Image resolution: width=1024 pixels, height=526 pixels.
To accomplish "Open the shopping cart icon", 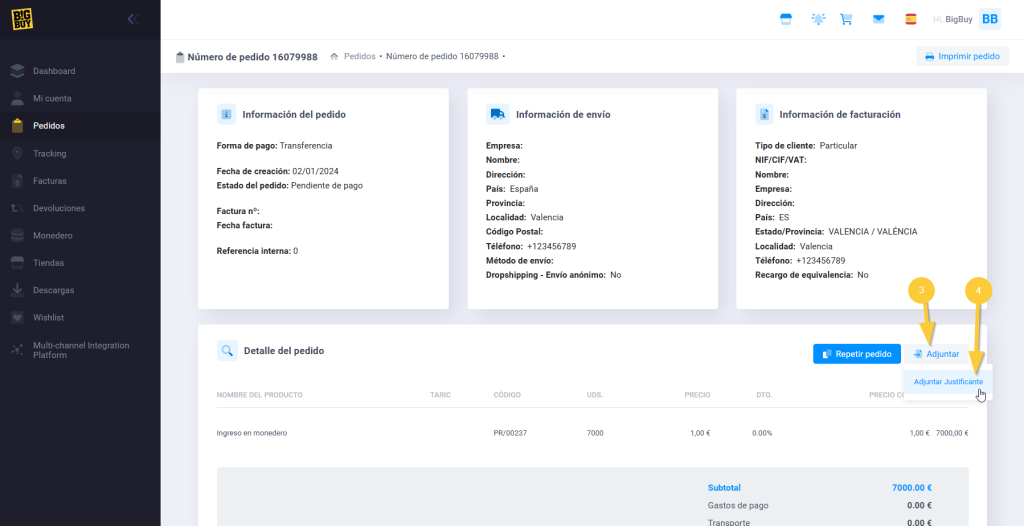I will 846,19.
